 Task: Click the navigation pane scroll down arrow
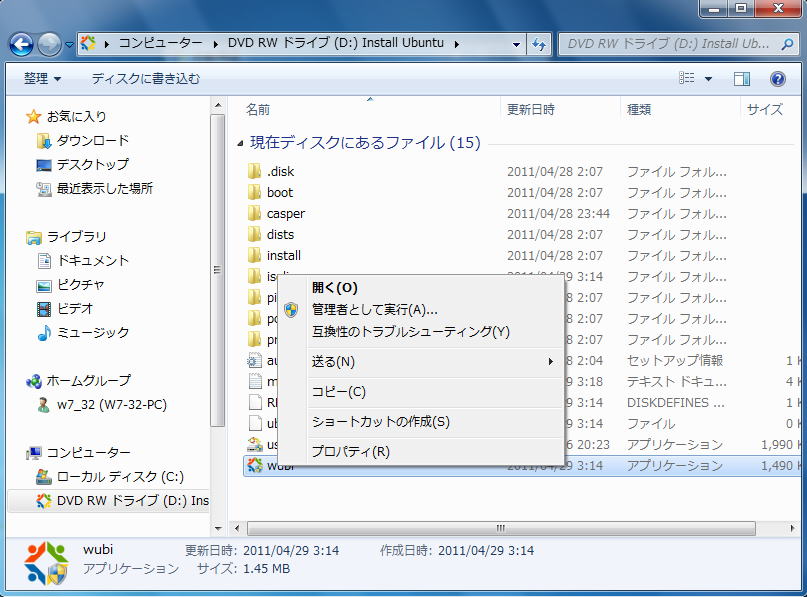[218, 529]
